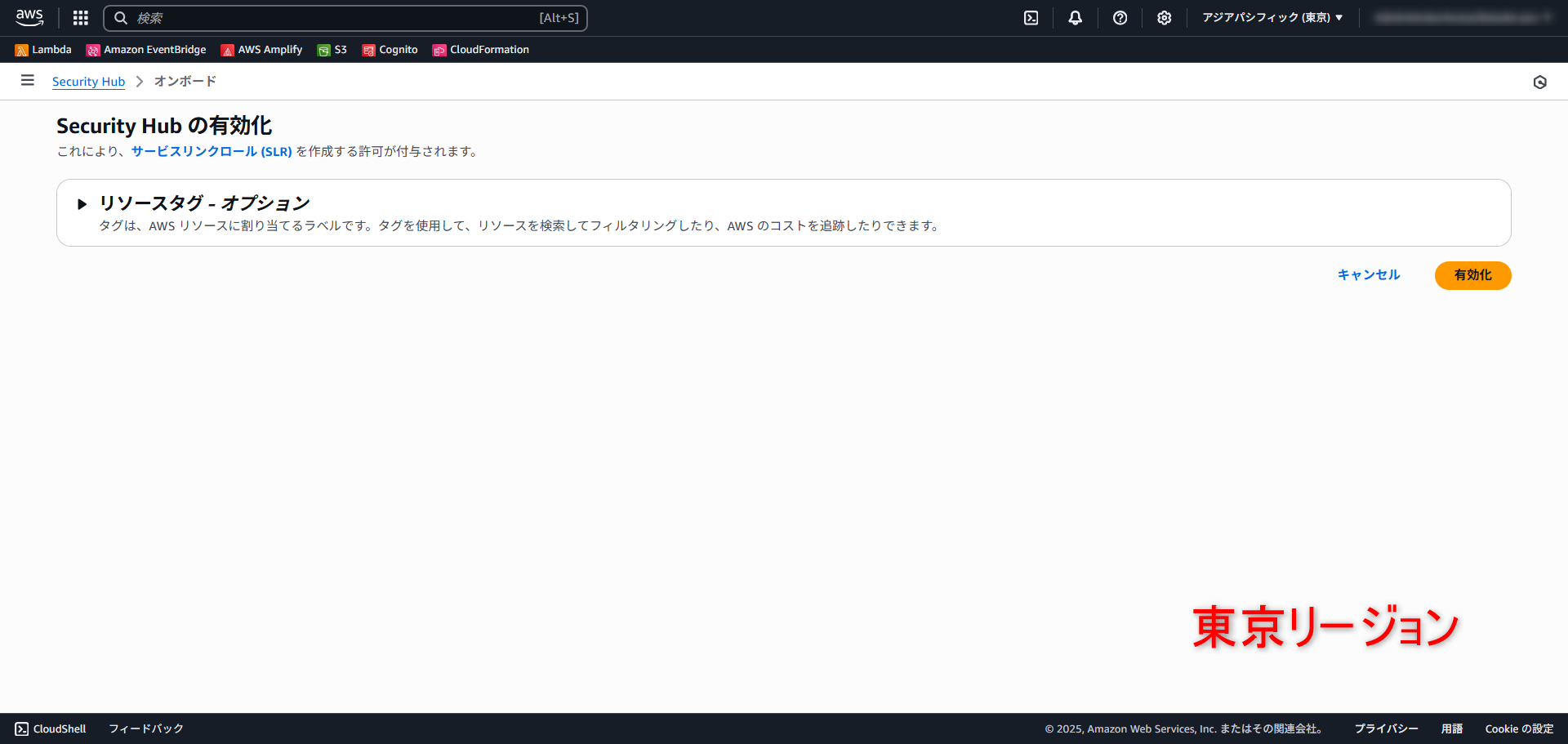Open the CloudFormation shortcut

click(x=481, y=49)
